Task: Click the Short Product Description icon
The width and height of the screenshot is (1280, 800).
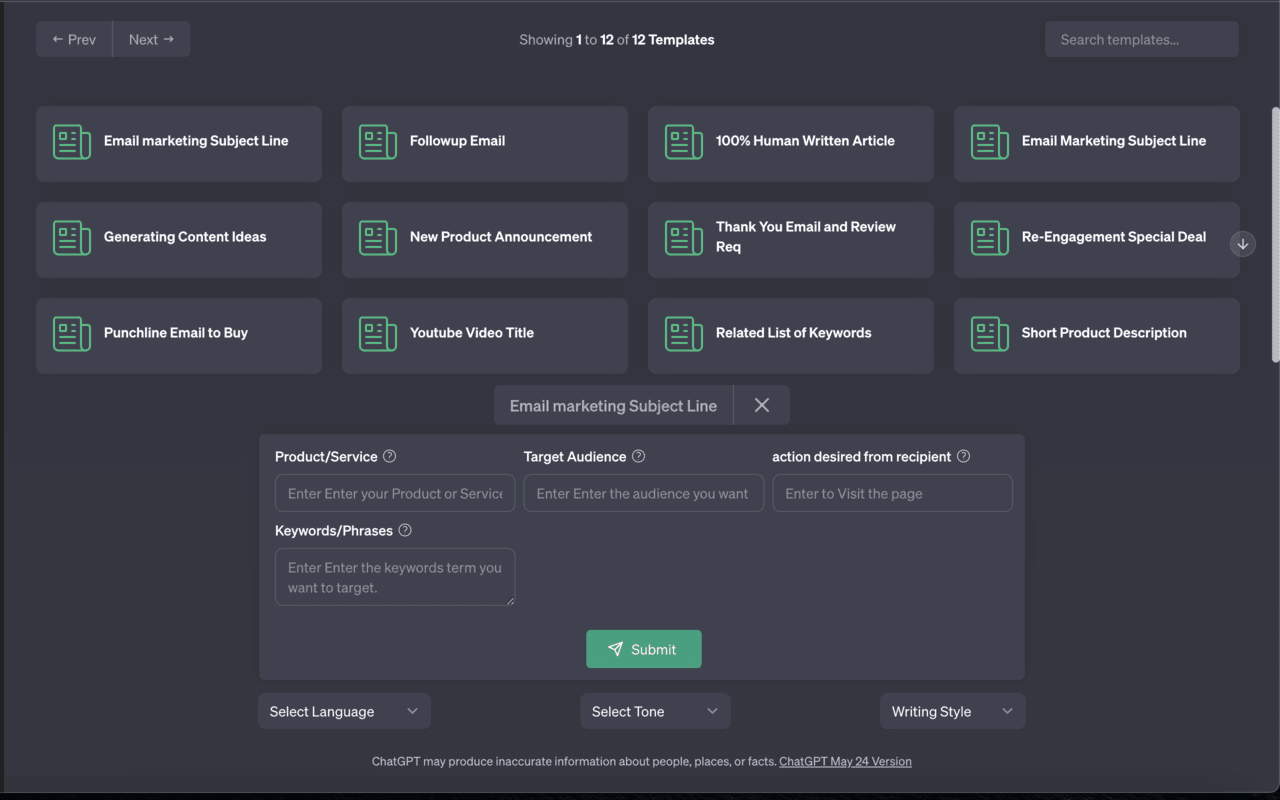Action: 989,334
